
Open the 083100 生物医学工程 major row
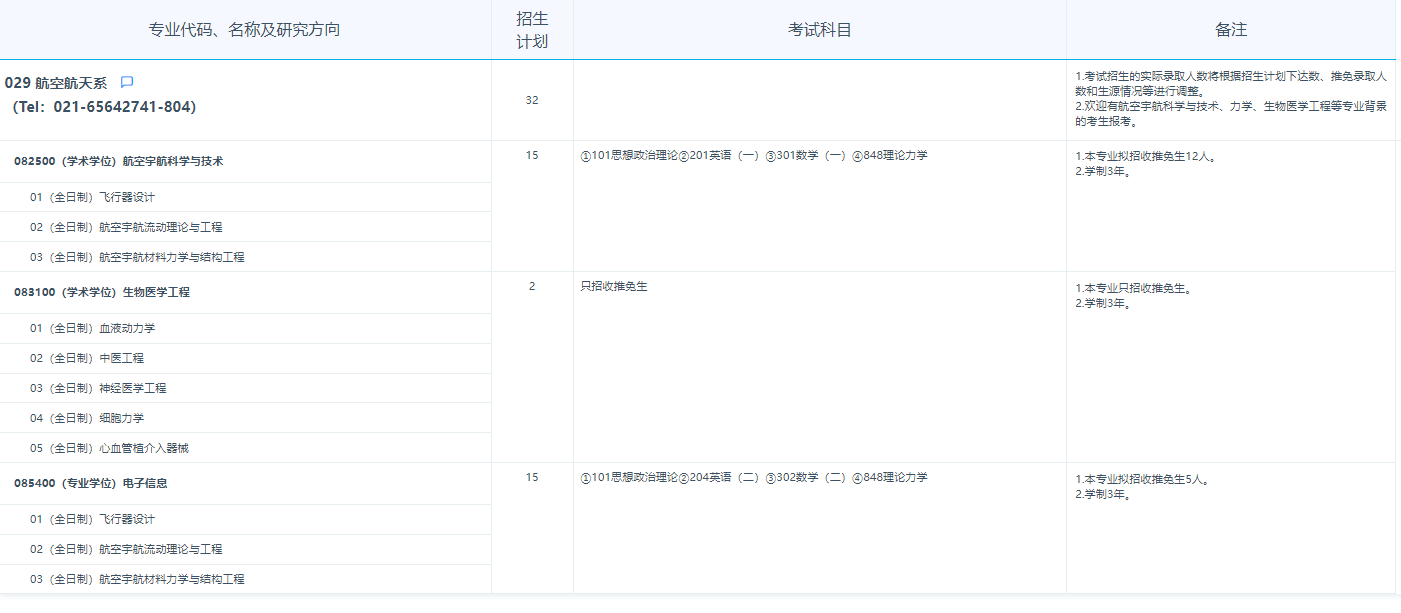click(102, 292)
